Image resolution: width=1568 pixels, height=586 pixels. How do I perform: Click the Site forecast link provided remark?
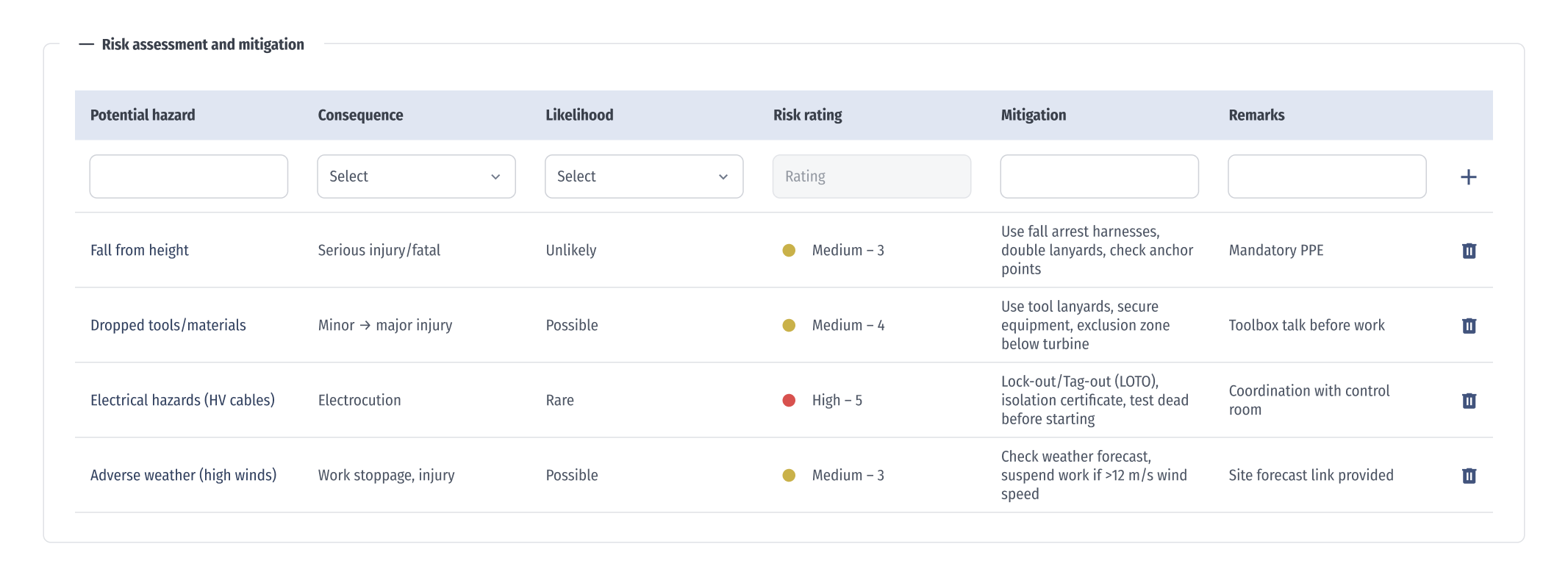[x=1311, y=476]
